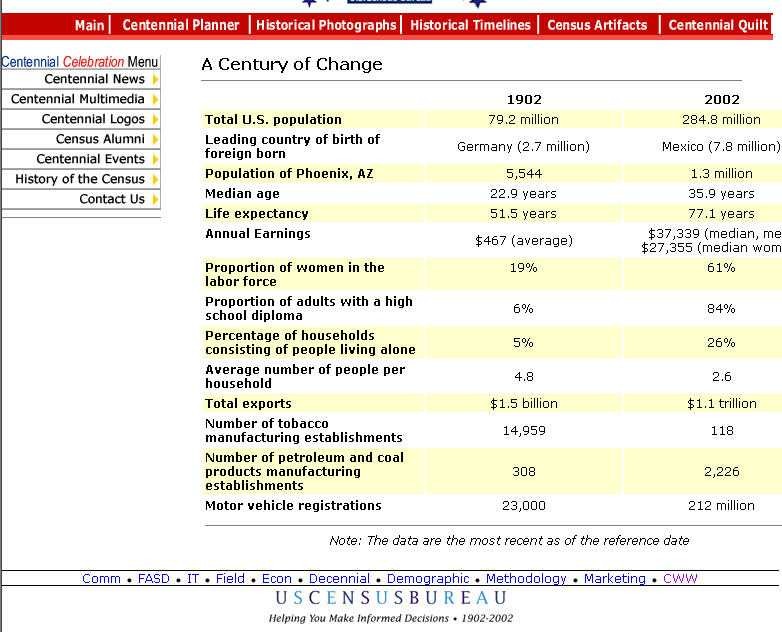Click arrow icon beside Centennial News

(x=155, y=79)
